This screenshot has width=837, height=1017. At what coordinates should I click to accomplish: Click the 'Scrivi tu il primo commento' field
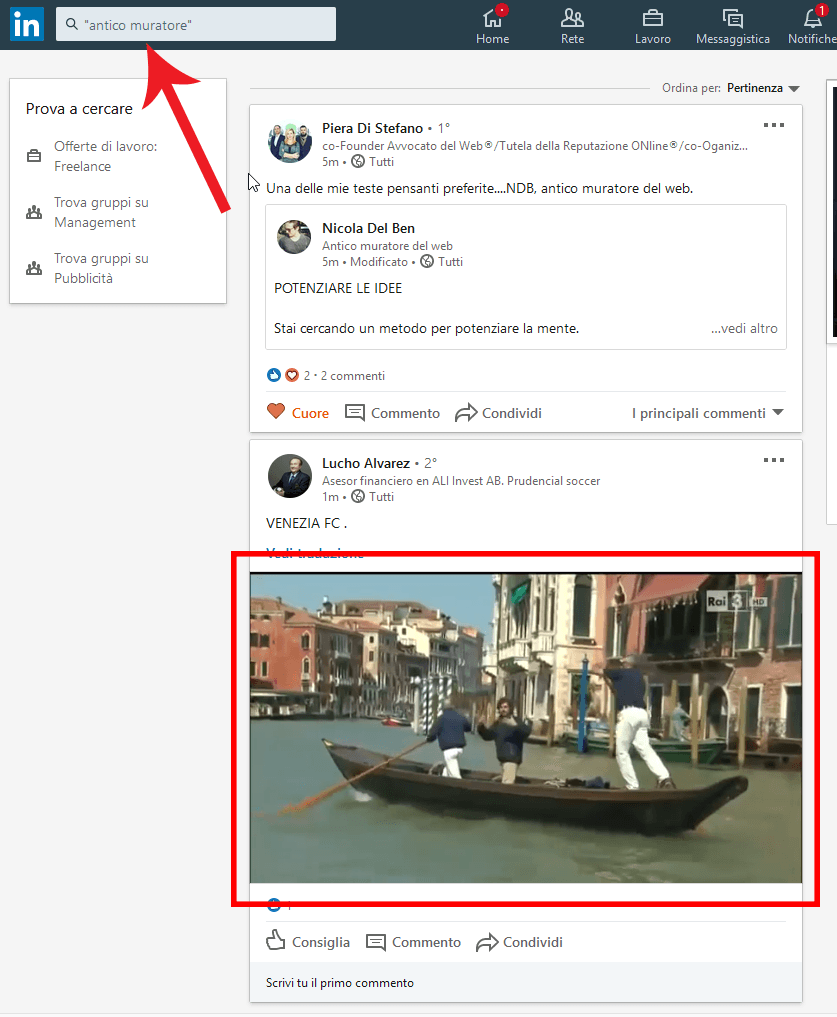pos(342,985)
